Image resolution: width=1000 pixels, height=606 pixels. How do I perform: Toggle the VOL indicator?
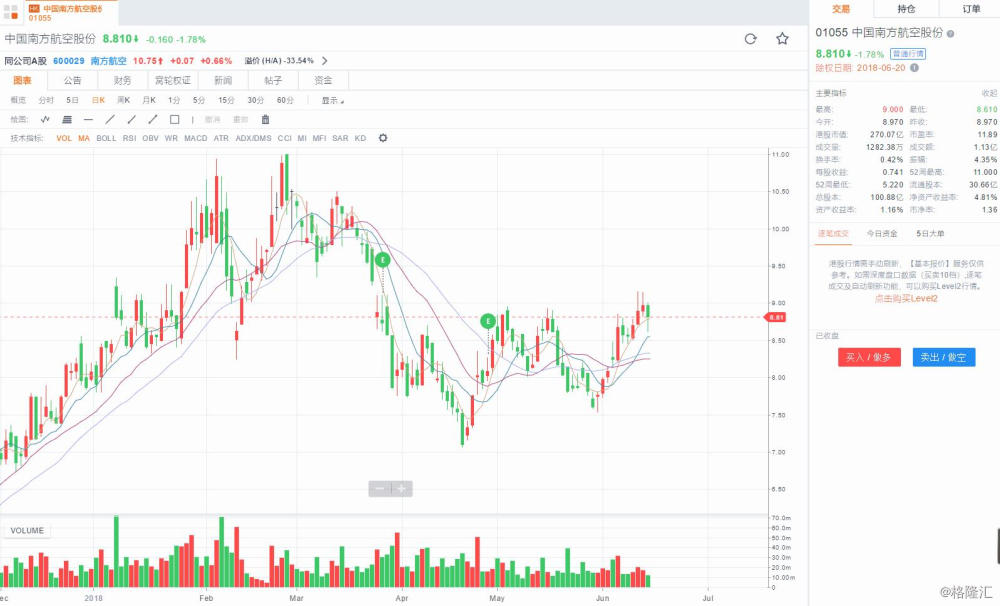click(64, 138)
